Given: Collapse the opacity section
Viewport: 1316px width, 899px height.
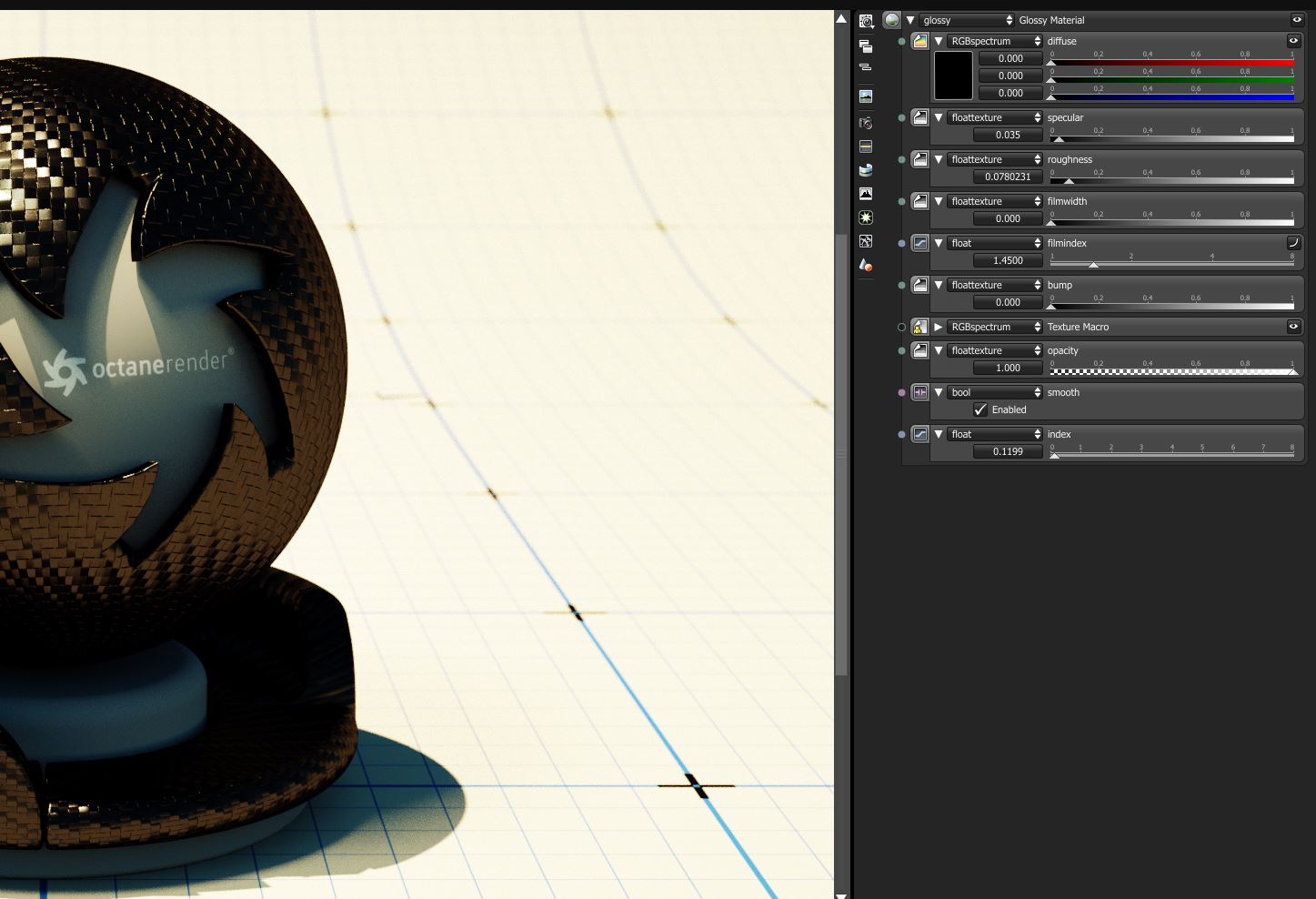Looking at the screenshot, I should (x=939, y=350).
